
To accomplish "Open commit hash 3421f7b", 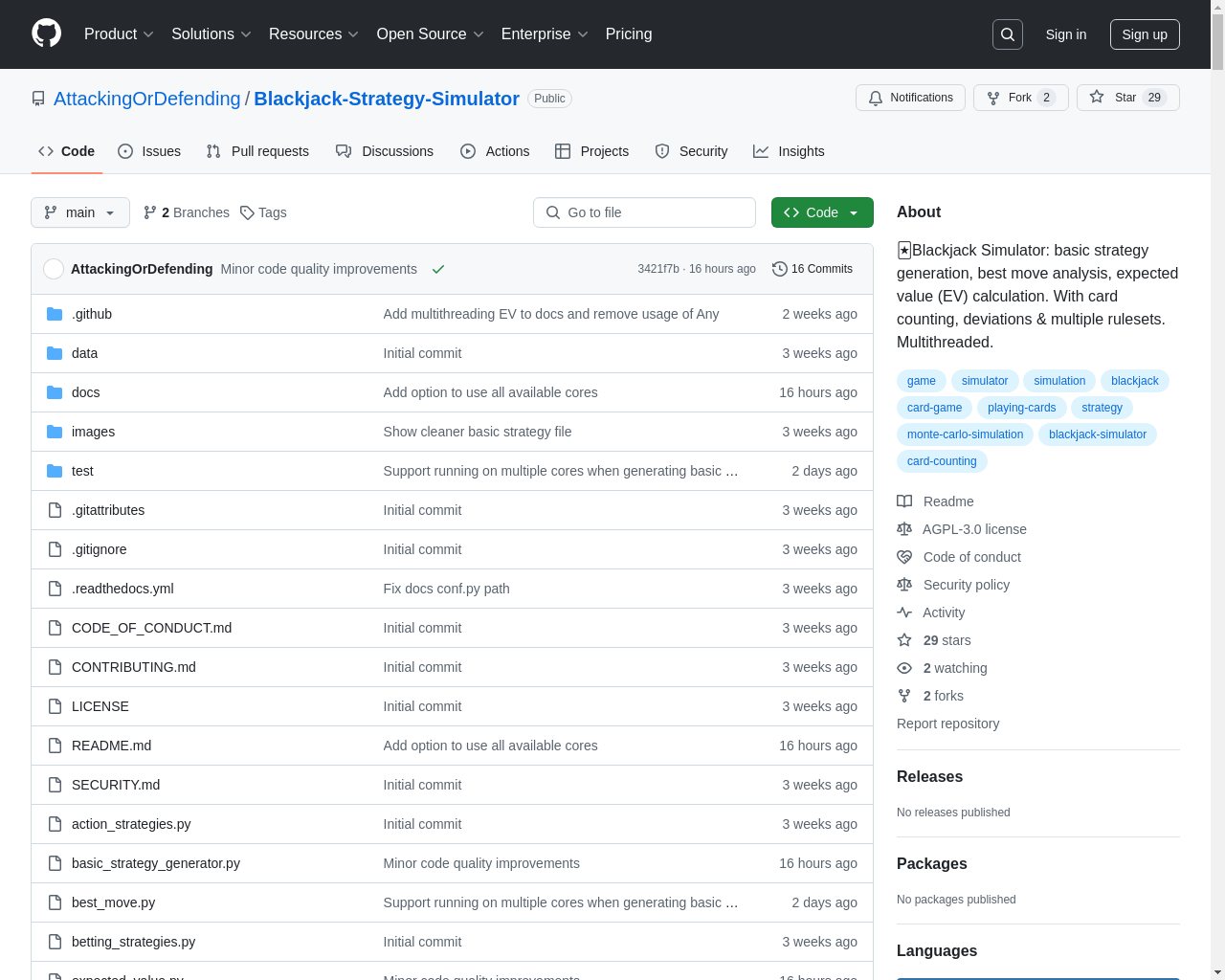I will pos(658,269).
